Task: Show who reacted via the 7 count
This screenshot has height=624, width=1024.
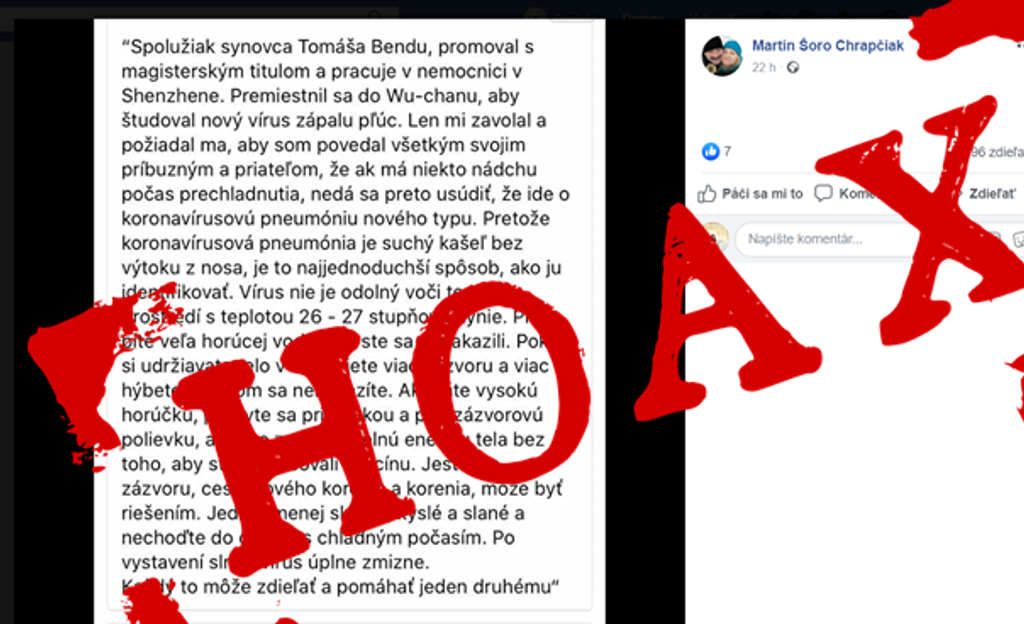Action: 728,151
